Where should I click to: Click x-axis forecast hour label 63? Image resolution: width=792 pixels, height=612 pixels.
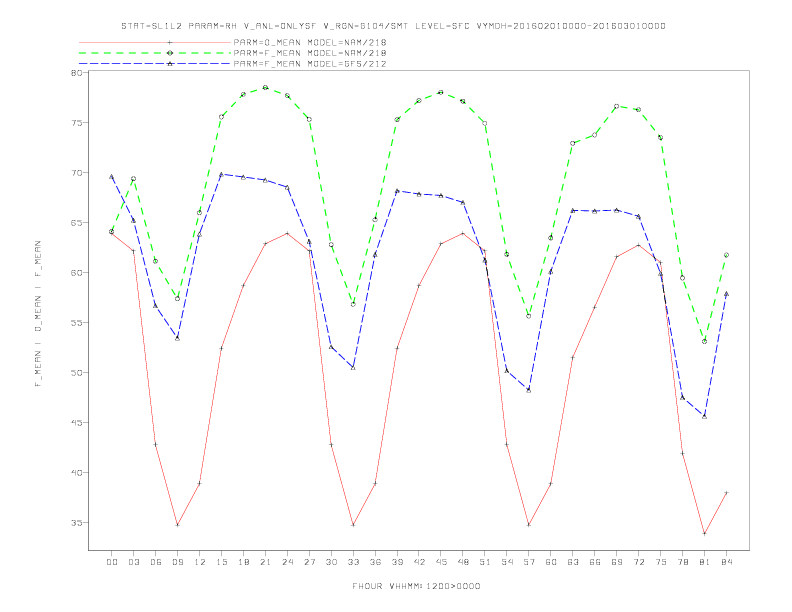[x=573, y=562]
